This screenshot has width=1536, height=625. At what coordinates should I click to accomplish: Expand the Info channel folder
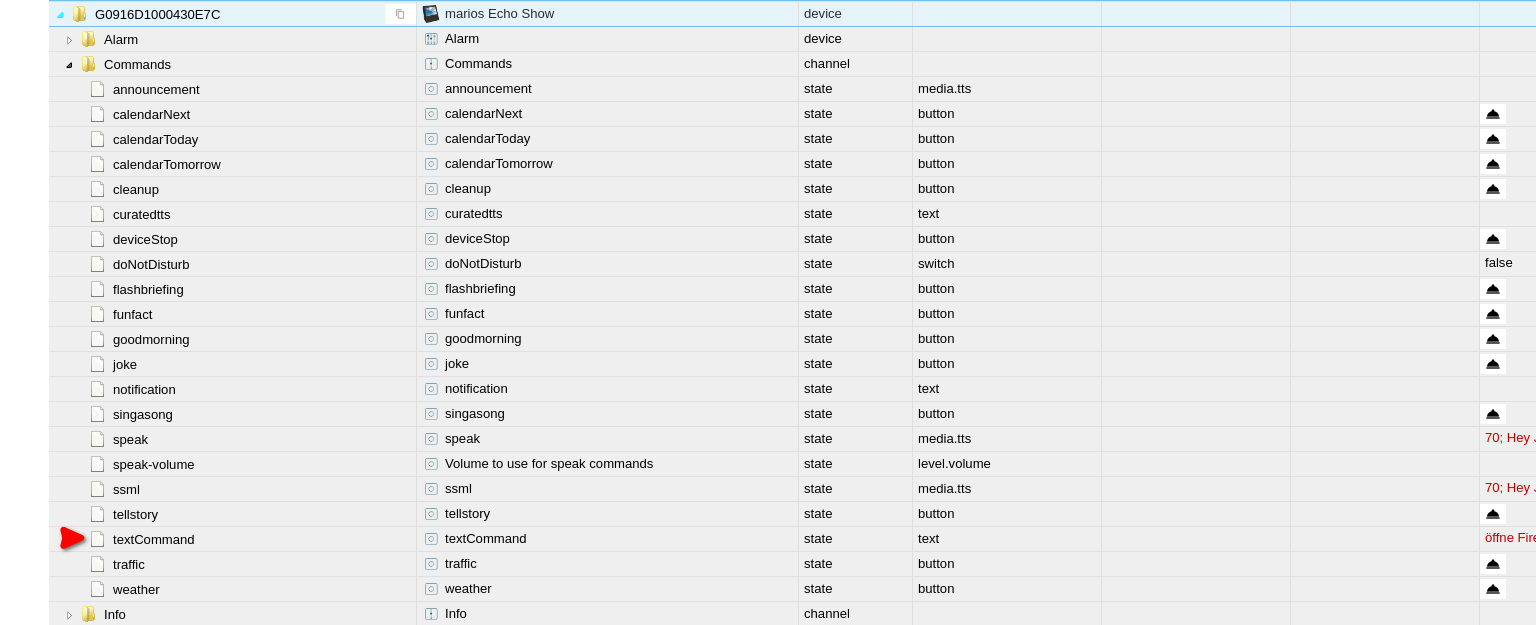point(69,615)
